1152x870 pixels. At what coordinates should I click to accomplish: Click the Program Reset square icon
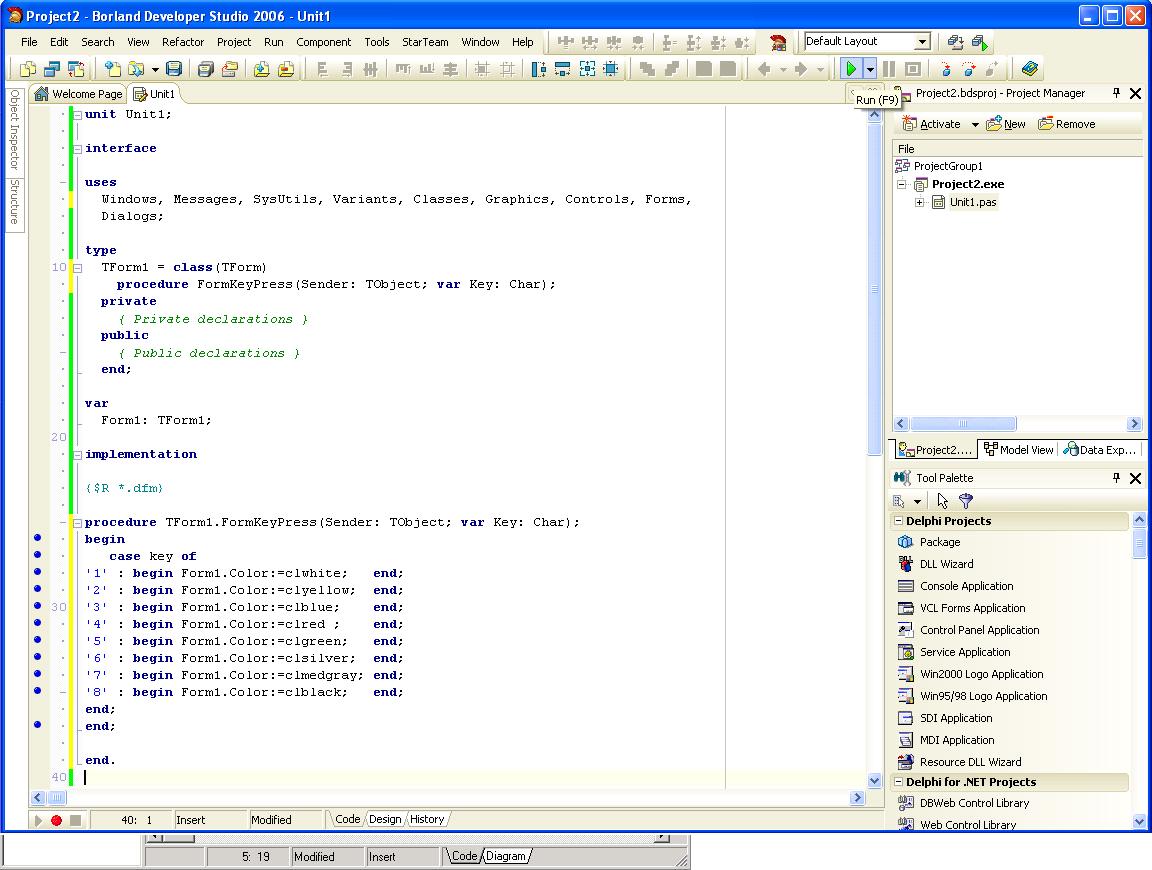click(x=913, y=69)
